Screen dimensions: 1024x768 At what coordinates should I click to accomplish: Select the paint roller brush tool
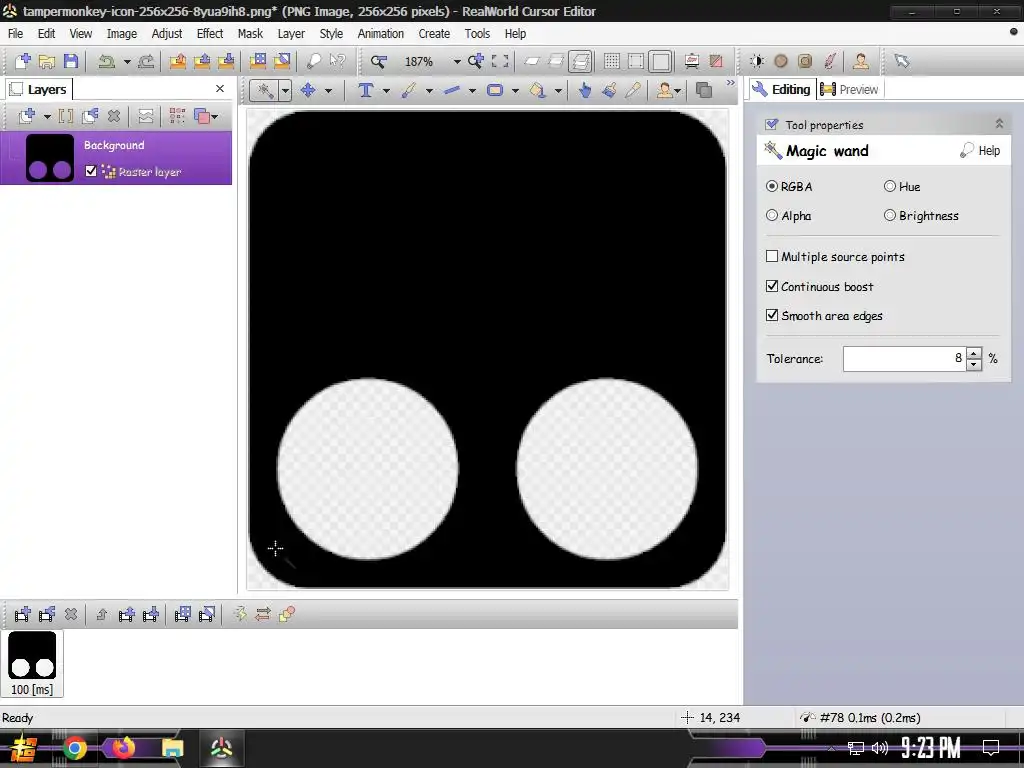609,90
